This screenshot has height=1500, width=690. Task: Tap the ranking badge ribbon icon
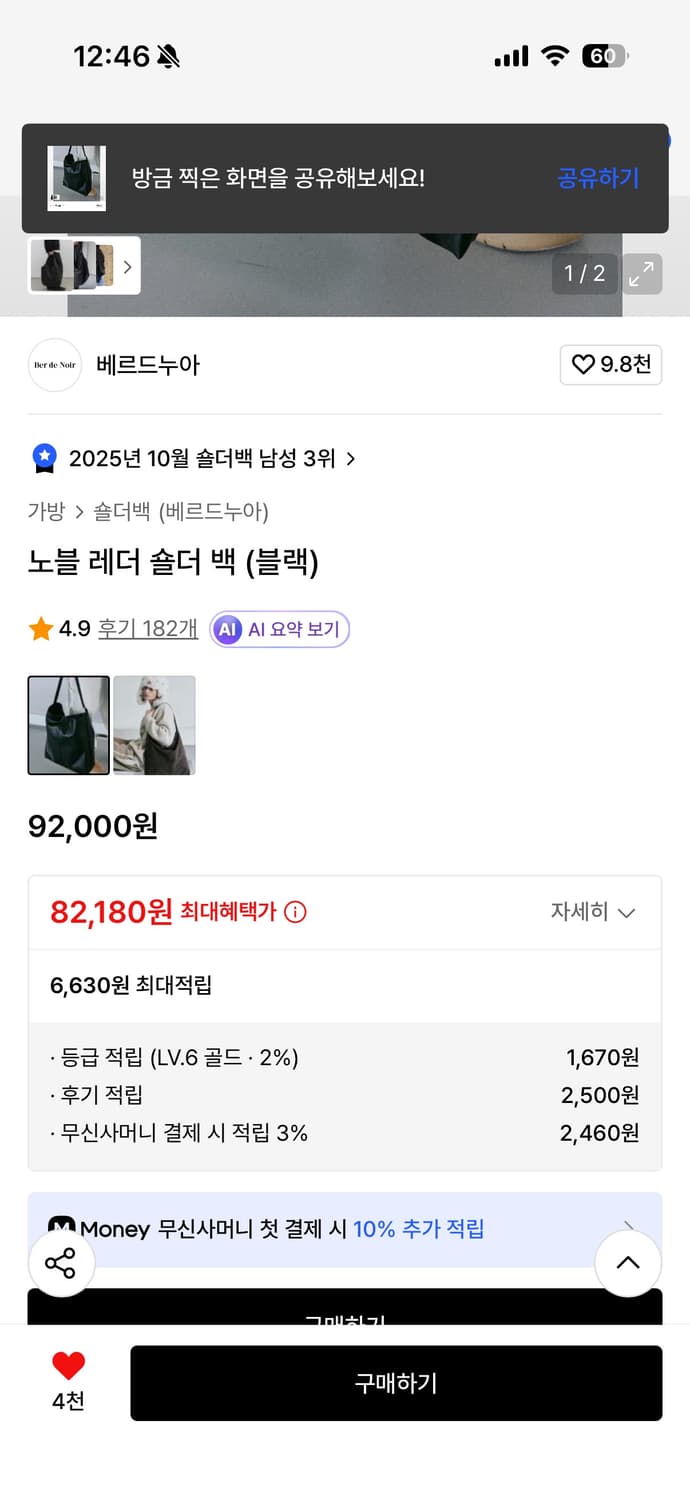41,457
